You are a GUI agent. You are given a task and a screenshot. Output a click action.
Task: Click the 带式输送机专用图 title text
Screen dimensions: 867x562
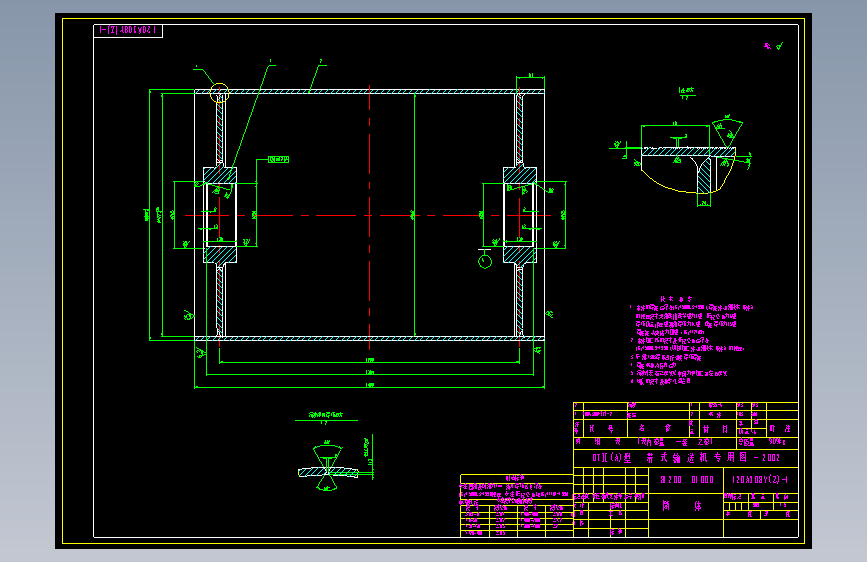pyautogui.click(x=698, y=457)
